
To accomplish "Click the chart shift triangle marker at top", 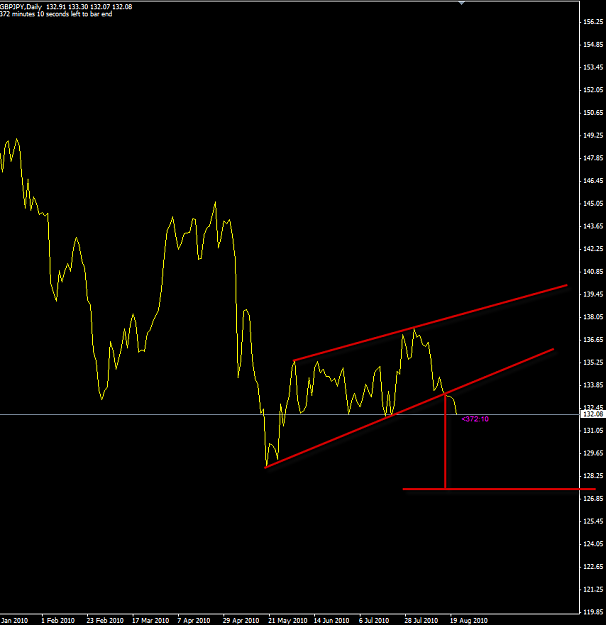I will point(461,3).
